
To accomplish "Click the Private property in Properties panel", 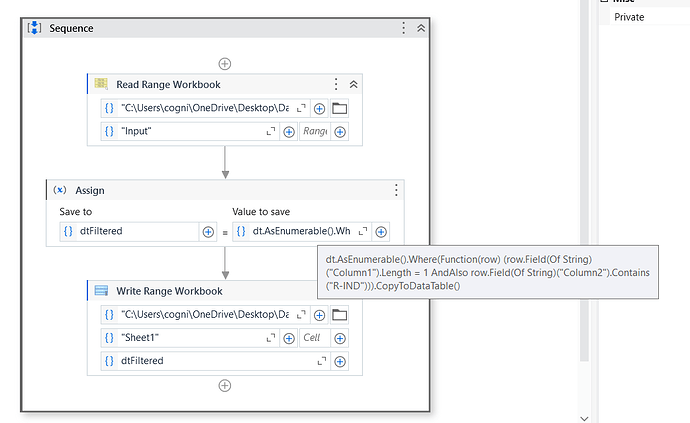I will tap(629, 17).
